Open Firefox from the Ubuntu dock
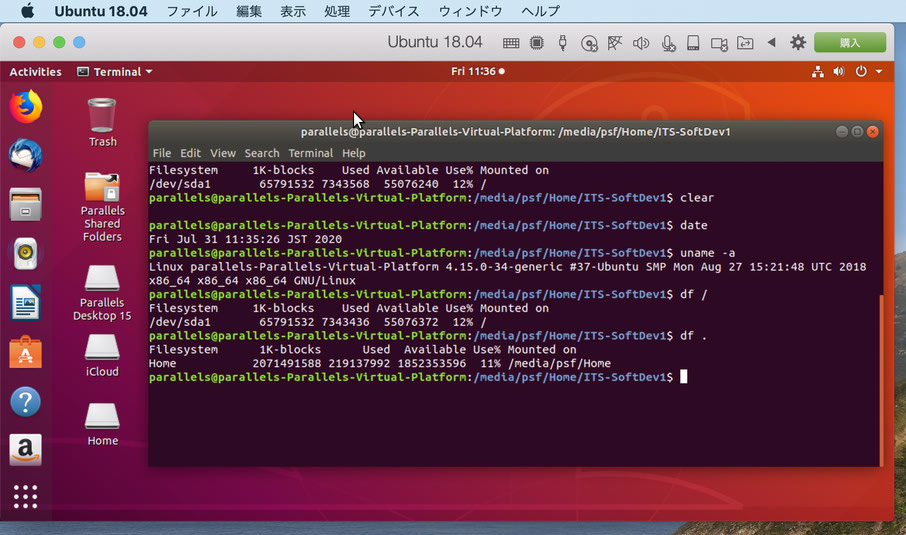This screenshot has height=535, width=906. tap(26, 106)
